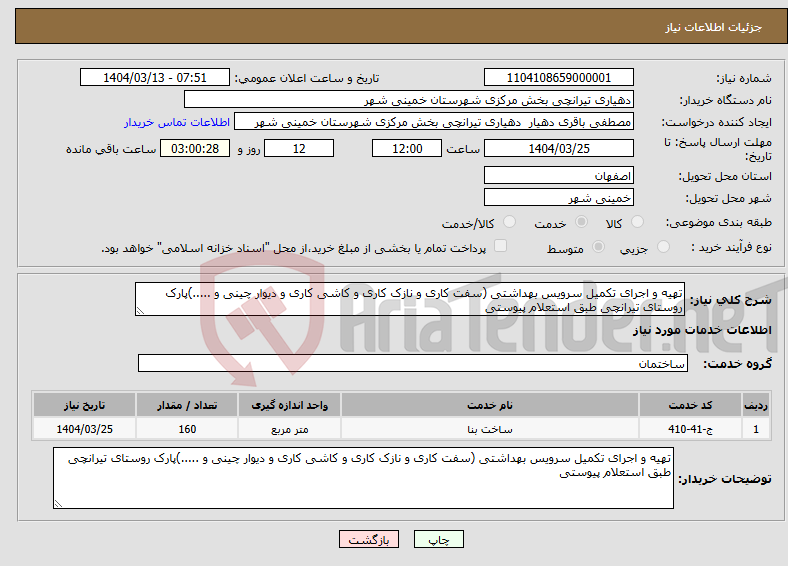The width and height of the screenshot is (788, 566).
Task: Click the نوع فرآیند خرید label
Action: tap(731, 247)
